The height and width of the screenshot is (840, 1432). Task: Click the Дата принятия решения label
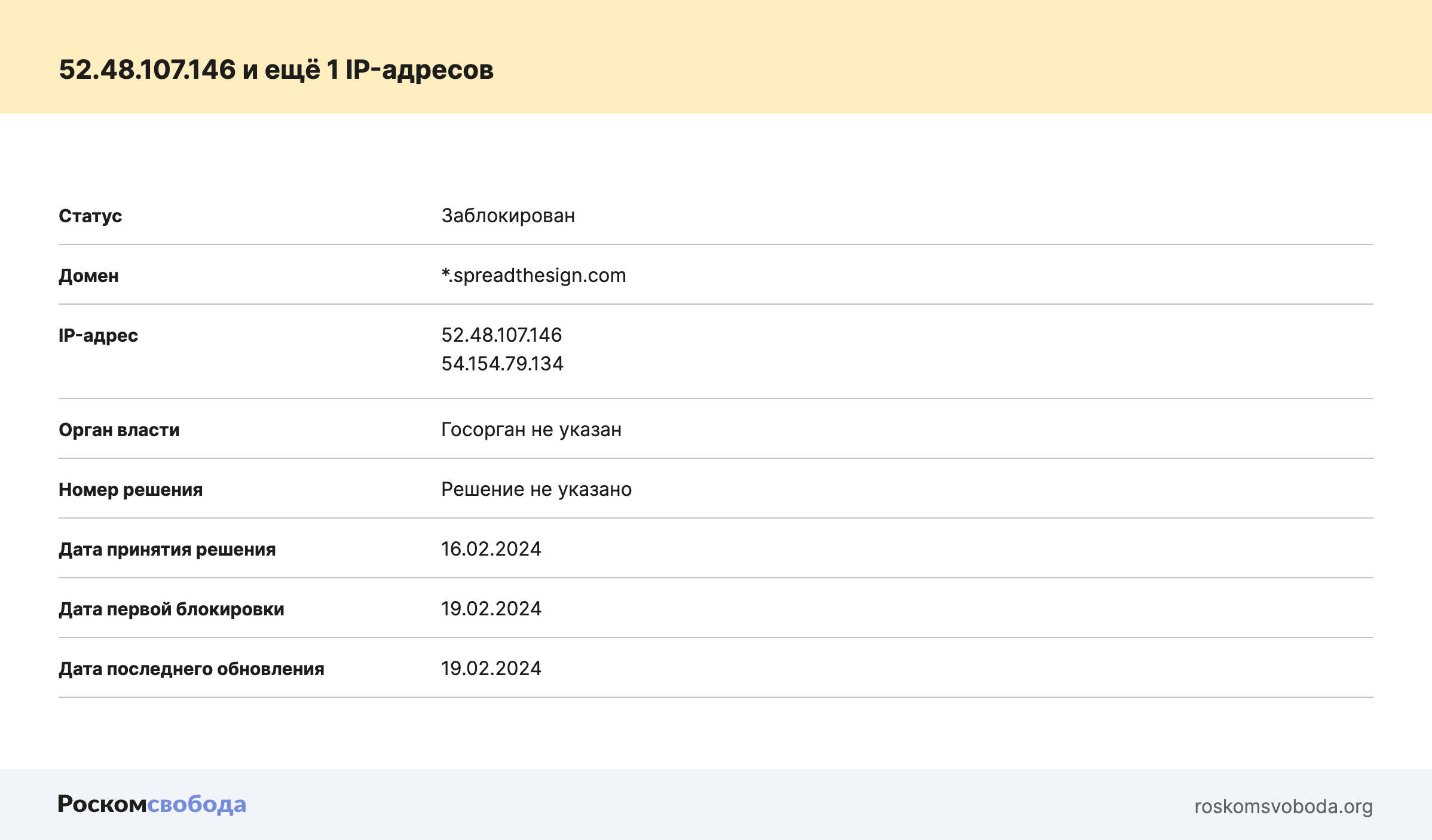click(167, 549)
